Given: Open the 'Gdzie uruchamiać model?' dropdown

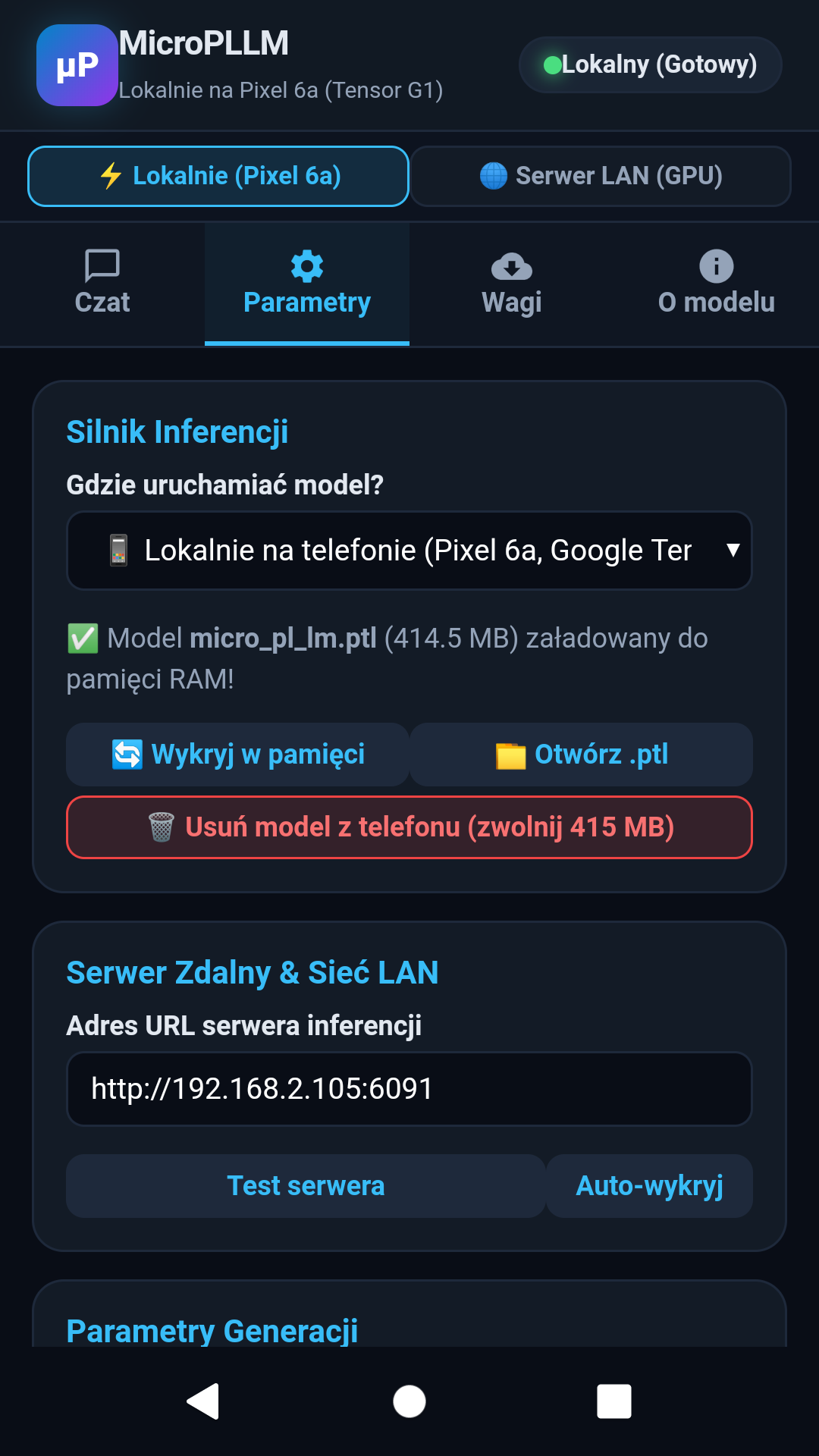Looking at the screenshot, I should 409,551.
